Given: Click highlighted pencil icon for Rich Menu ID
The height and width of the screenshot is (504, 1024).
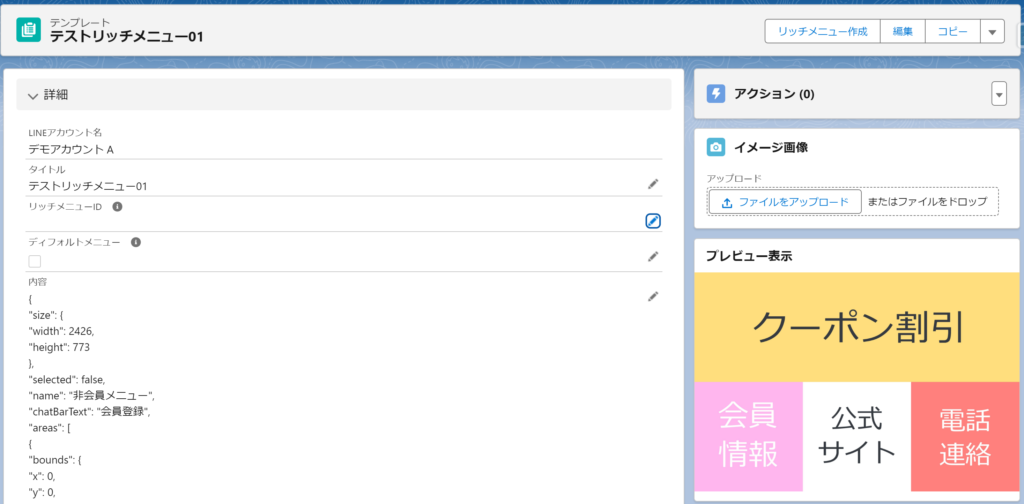Looking at the screenshot, I should pos(653,221).
